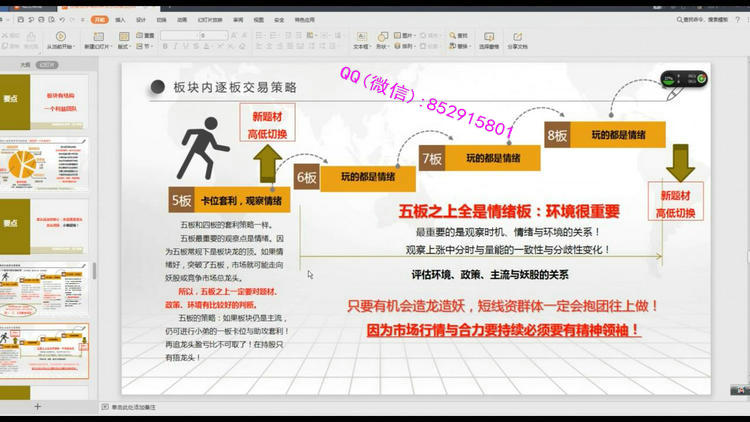This screenshot has width=750, height=422.
Task: Toggle Underline formatting button
Action: [184, 46]
